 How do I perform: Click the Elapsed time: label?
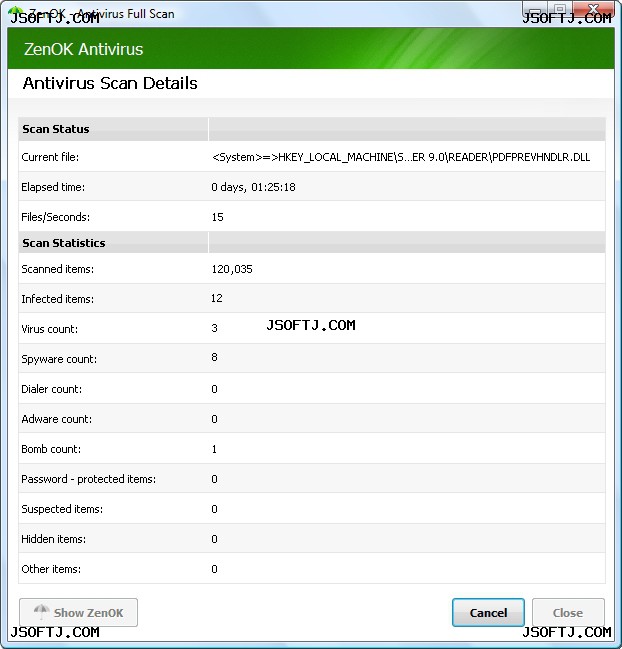(x=53, y=187)
